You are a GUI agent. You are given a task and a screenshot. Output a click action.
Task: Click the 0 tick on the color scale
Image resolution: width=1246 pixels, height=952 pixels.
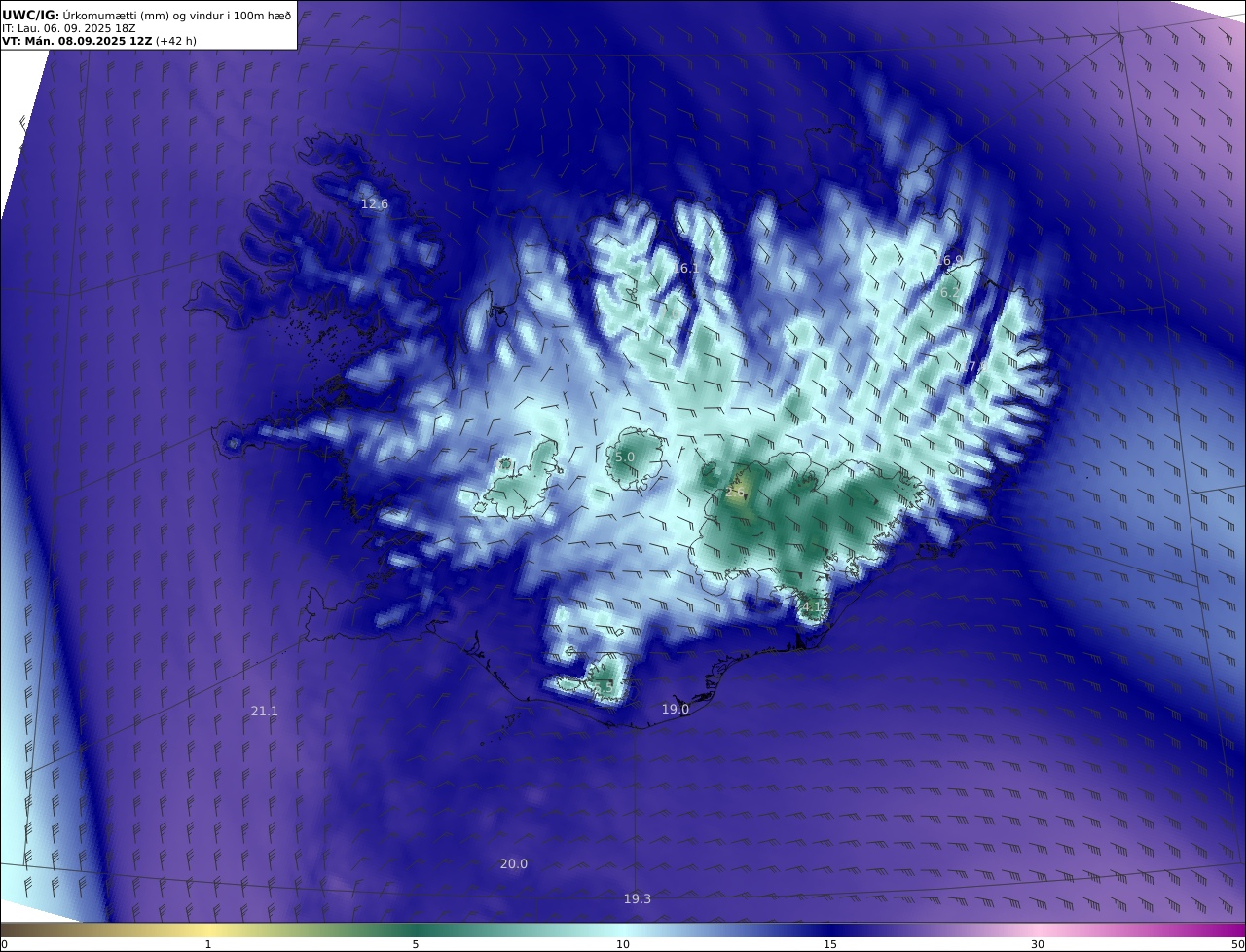point(4,944)
